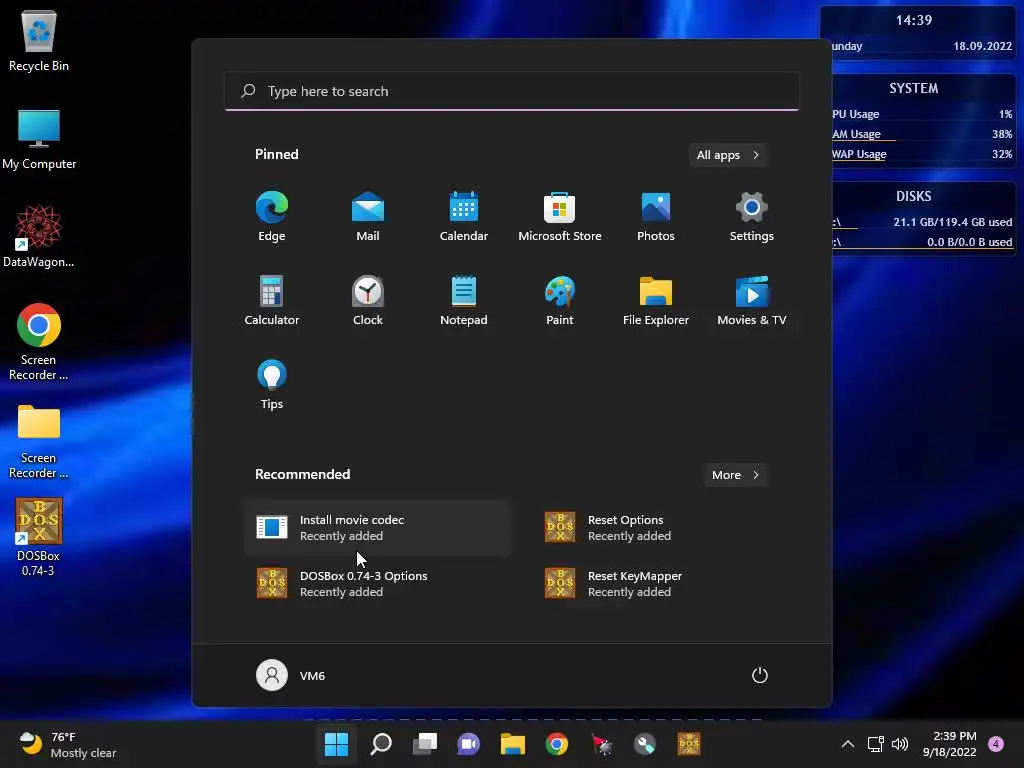Viewport: 1024px width, 768px height.
Task: Open Task View on taskbar
Action: pyautogui.click(x=425, y=744)
